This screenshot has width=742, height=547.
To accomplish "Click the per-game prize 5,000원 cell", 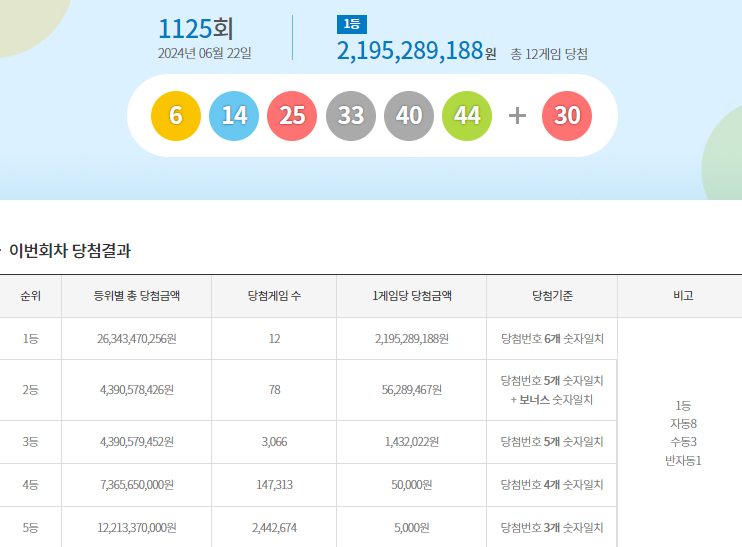I will click(412, 528).
